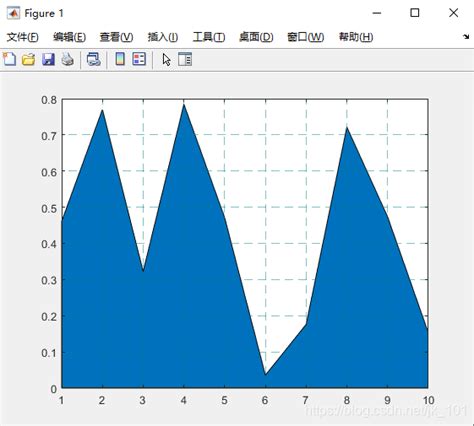Open the 插入(I) menu
This screenshot has height=426, width=474.
(x=163, y=37)
